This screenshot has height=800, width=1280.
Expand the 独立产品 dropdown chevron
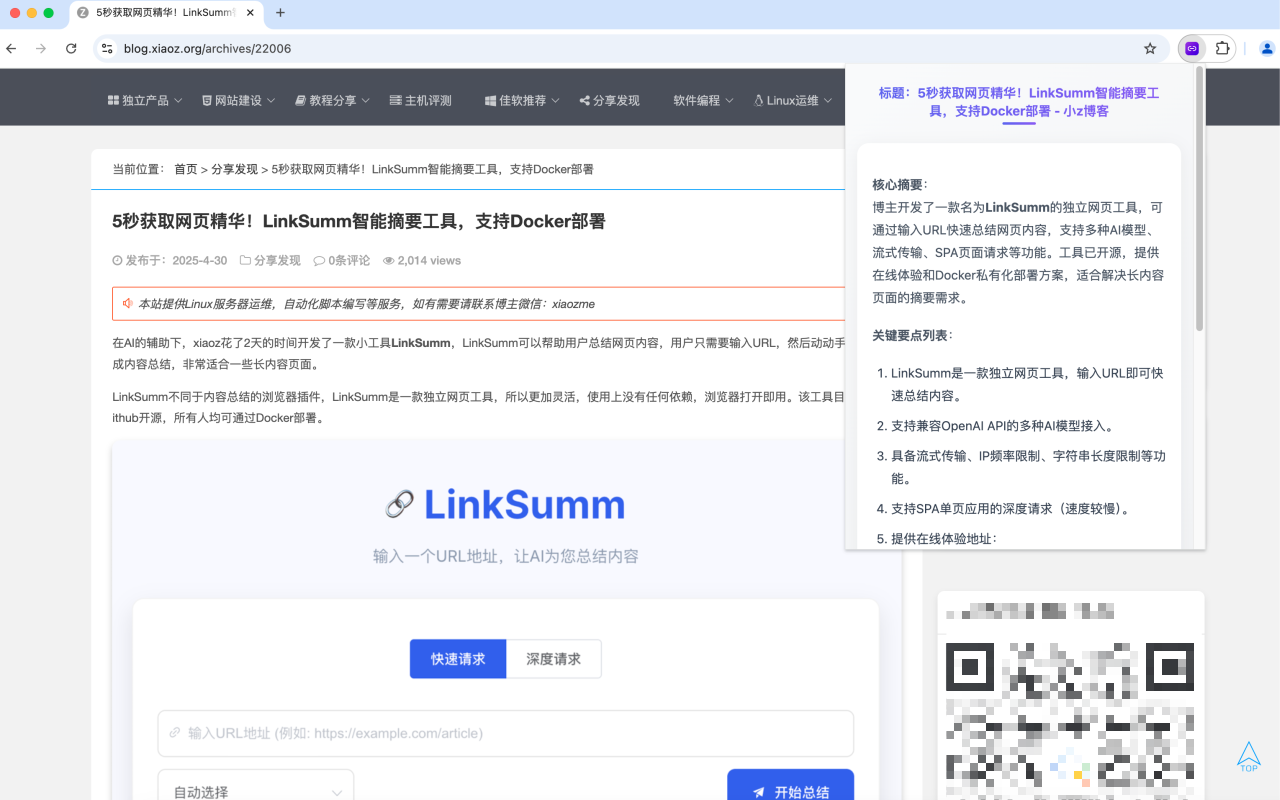coord(178,101)
